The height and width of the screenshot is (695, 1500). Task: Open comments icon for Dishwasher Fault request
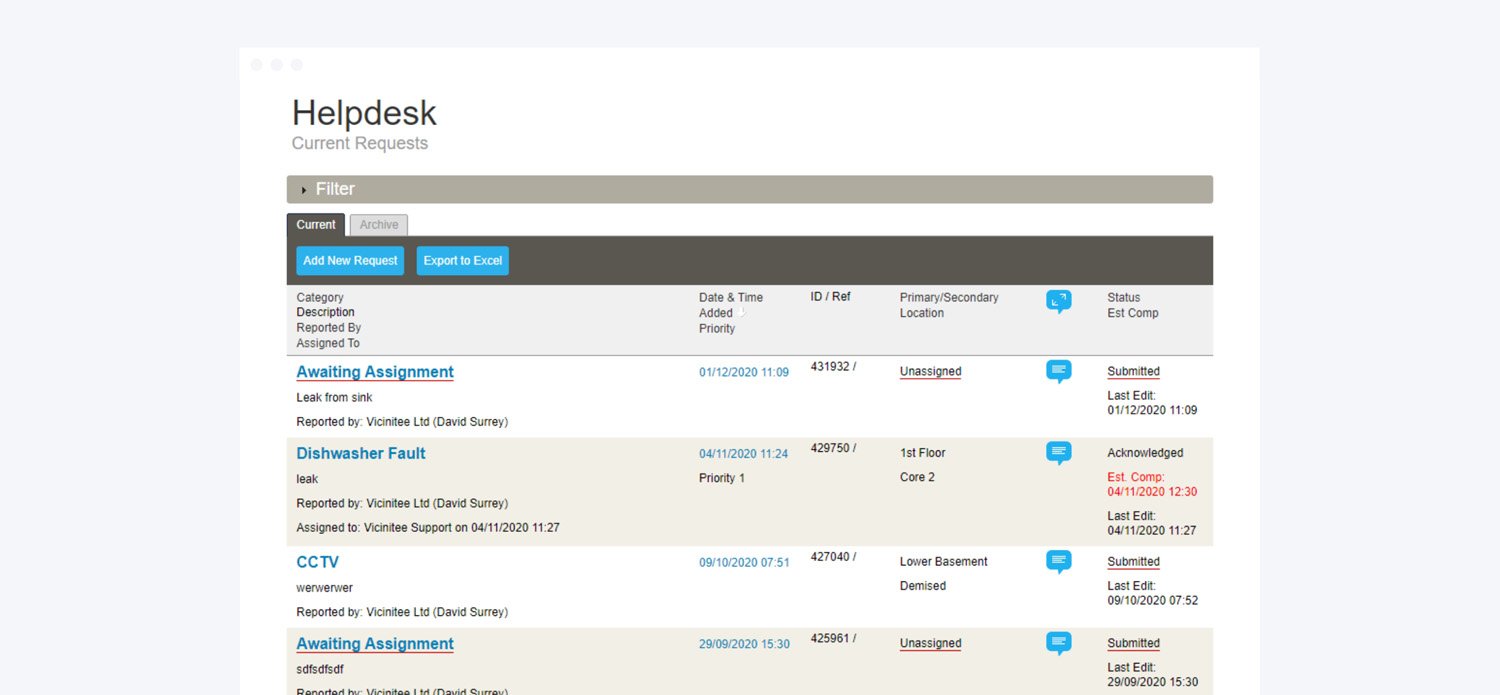click(1058, 453)
